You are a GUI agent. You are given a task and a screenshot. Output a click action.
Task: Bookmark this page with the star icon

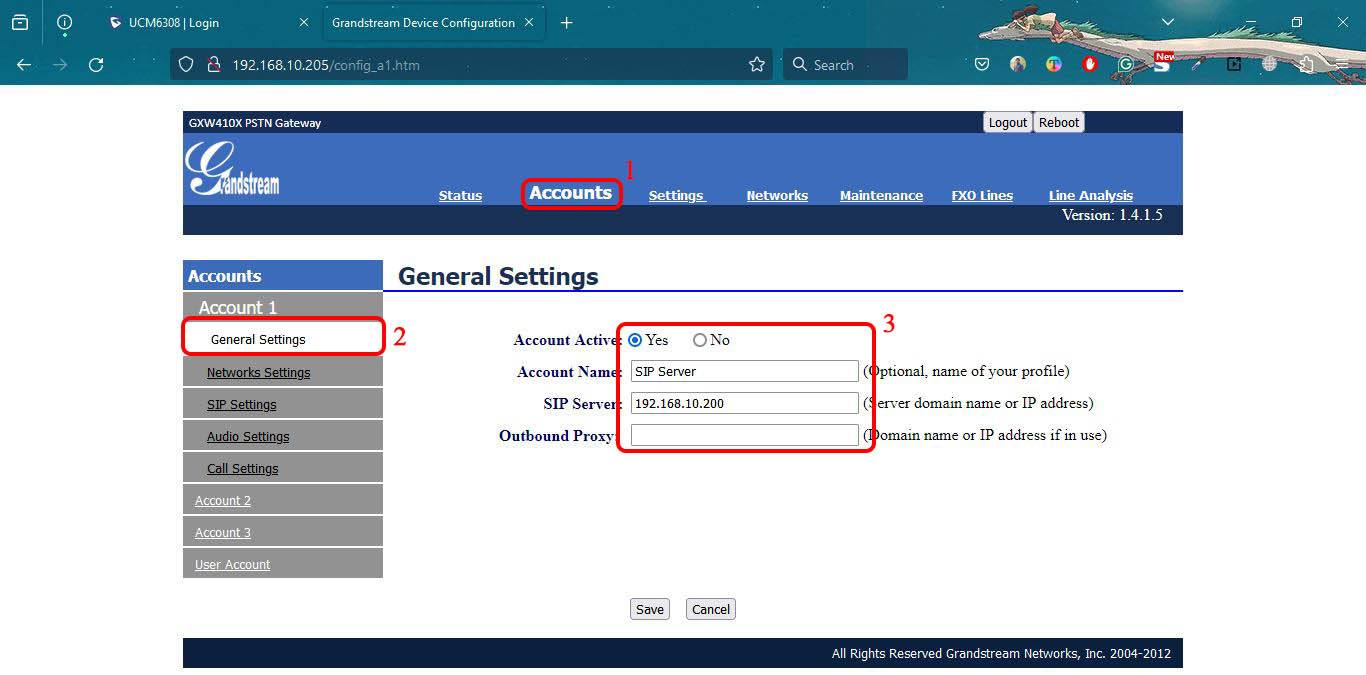756,64
